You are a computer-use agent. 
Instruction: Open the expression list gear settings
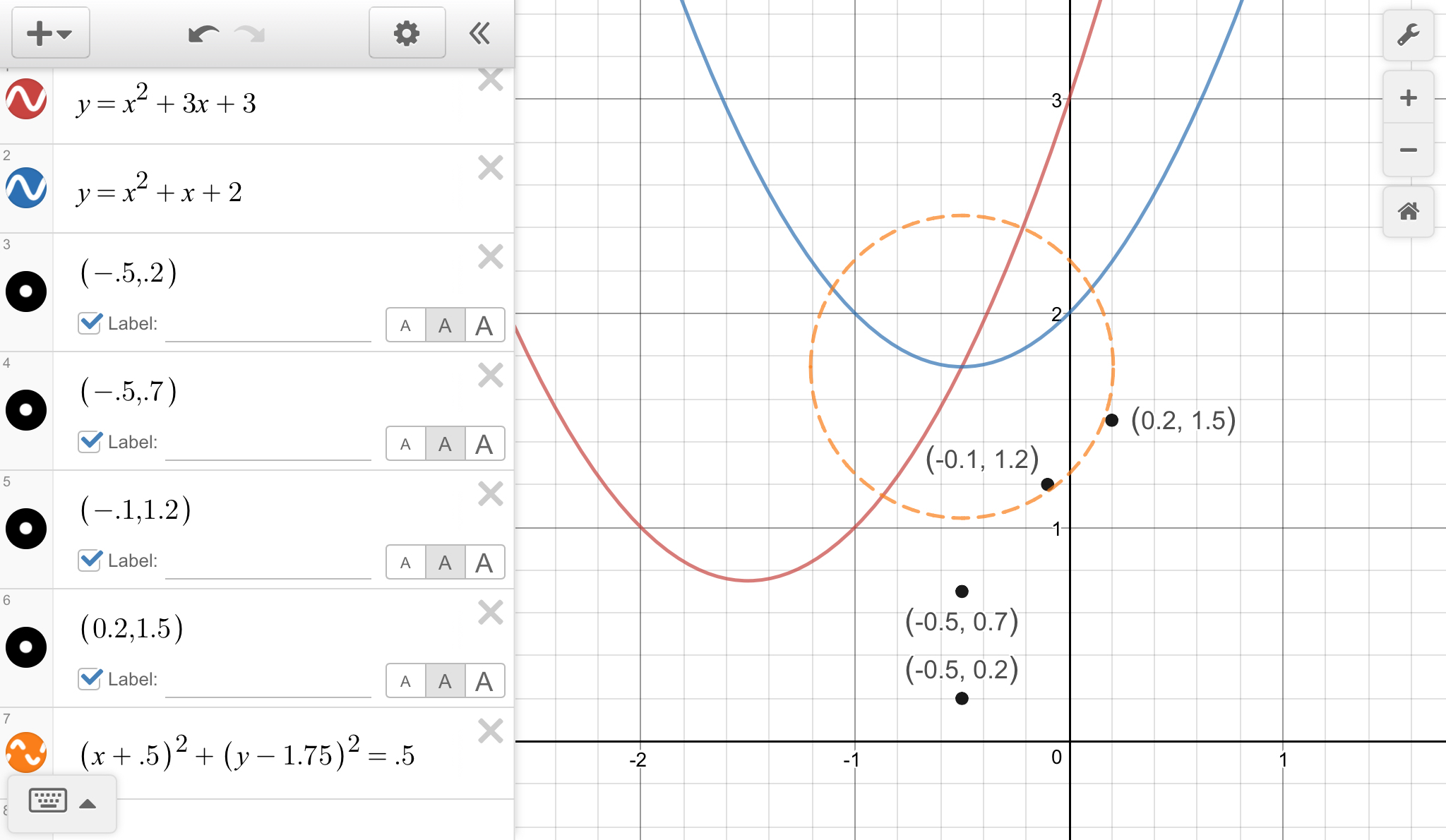click(407, 33)
